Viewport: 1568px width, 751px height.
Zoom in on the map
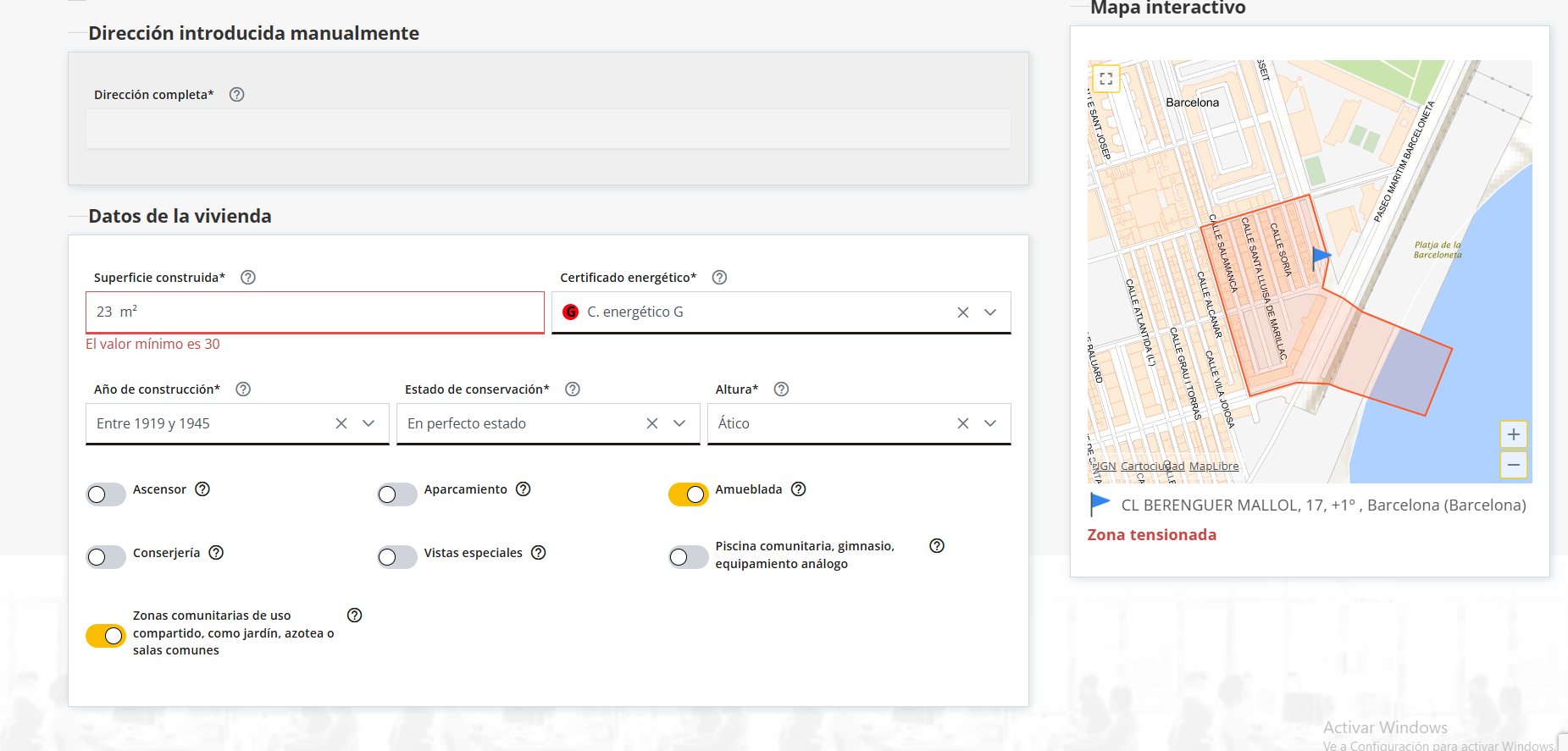1513,434
